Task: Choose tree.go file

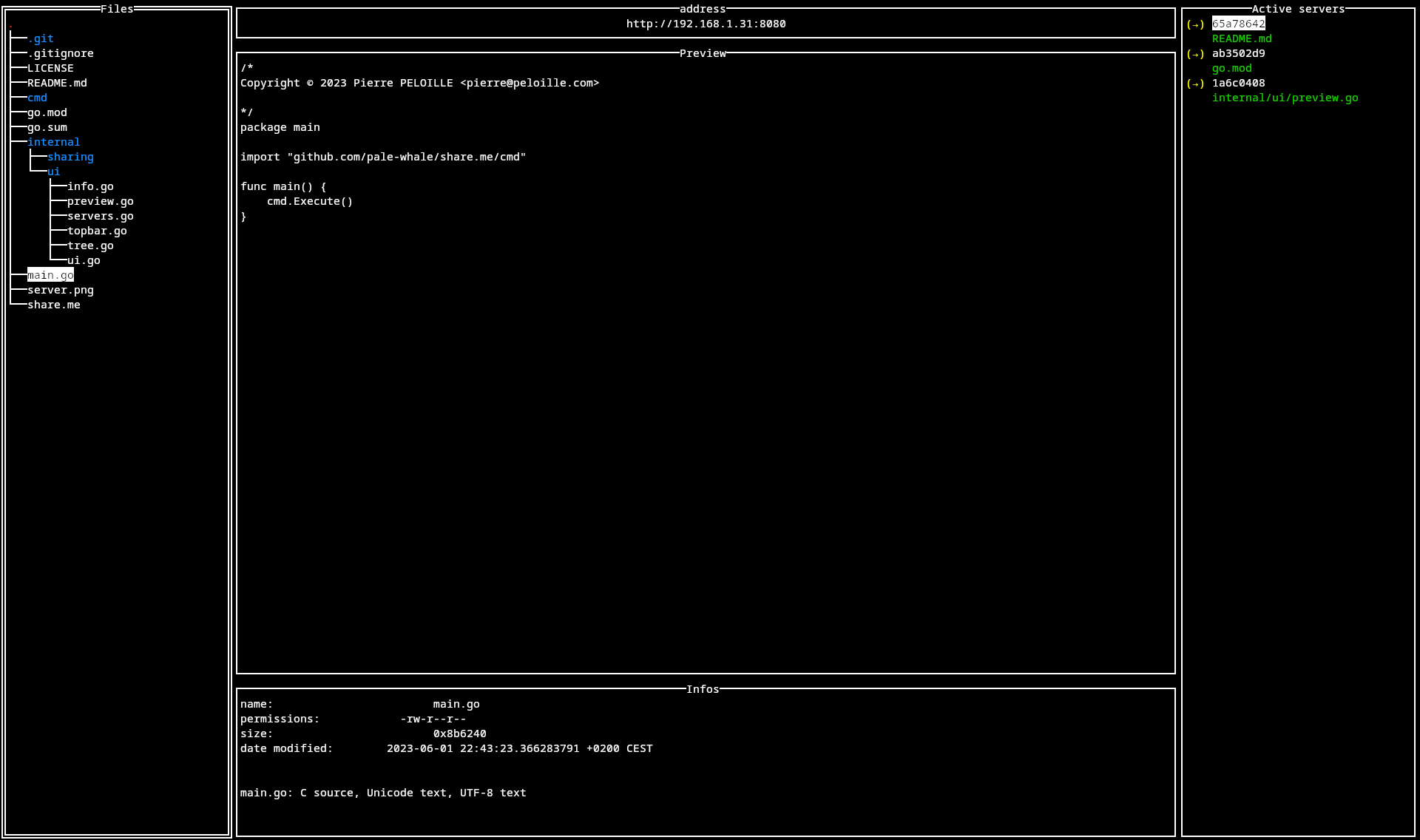Action: coord(90,245)
